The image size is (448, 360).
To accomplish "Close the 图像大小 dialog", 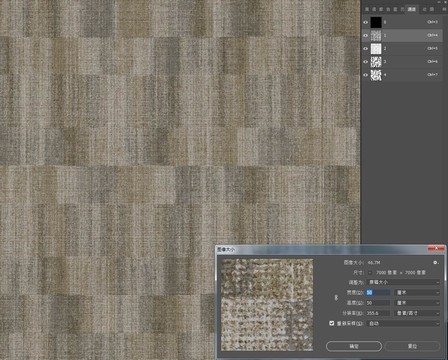I will [436, 249].
